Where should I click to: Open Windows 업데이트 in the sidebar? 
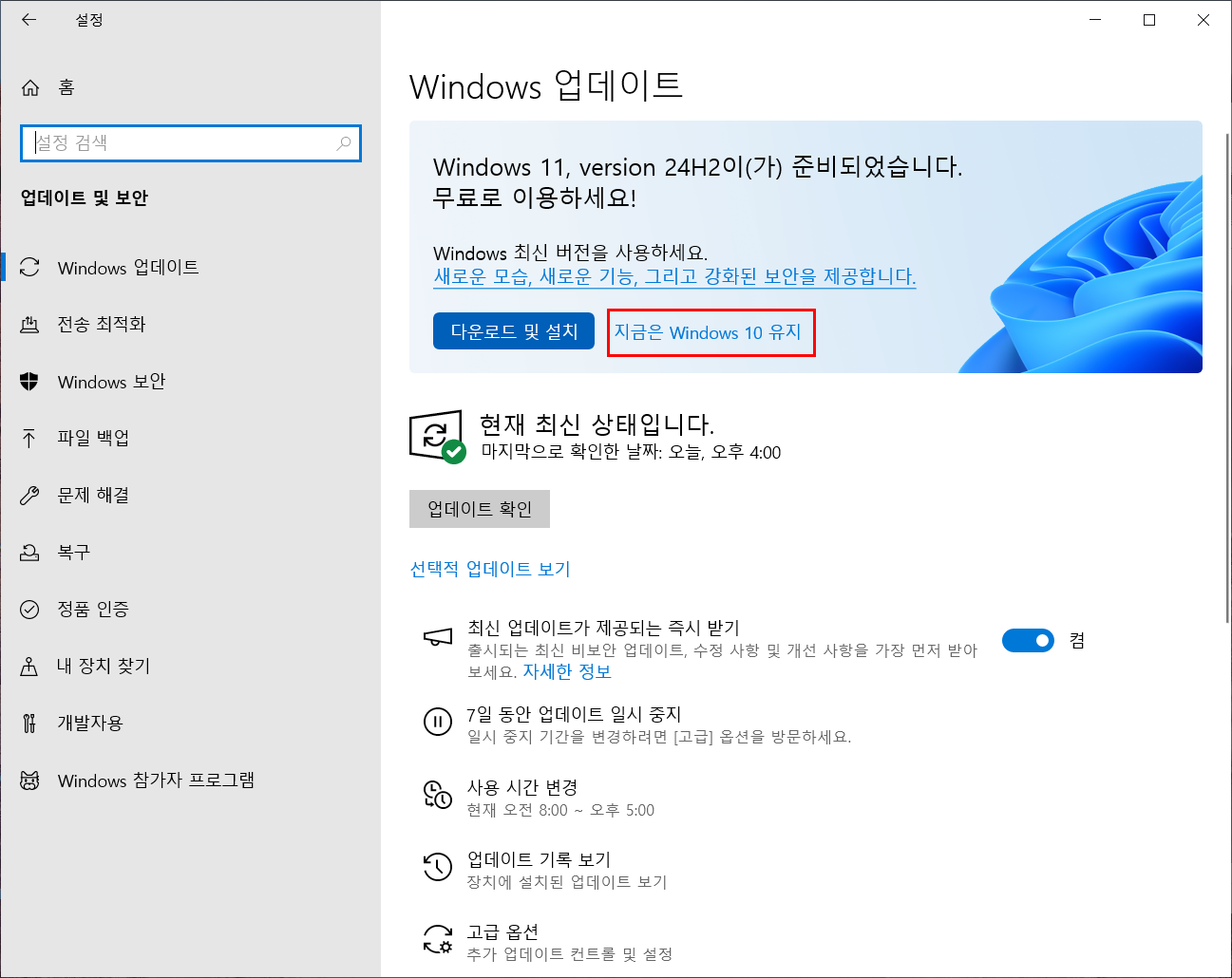pyautogui.click(x=190, y=268)
